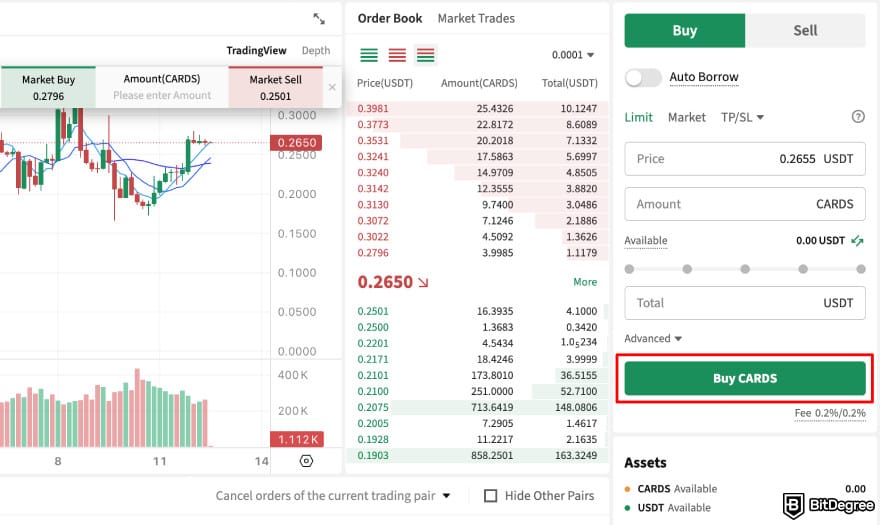This screenshot has width=880, height=525.
Task: Click Market Sell at 0.2501
Action: (x=276, y=87)
